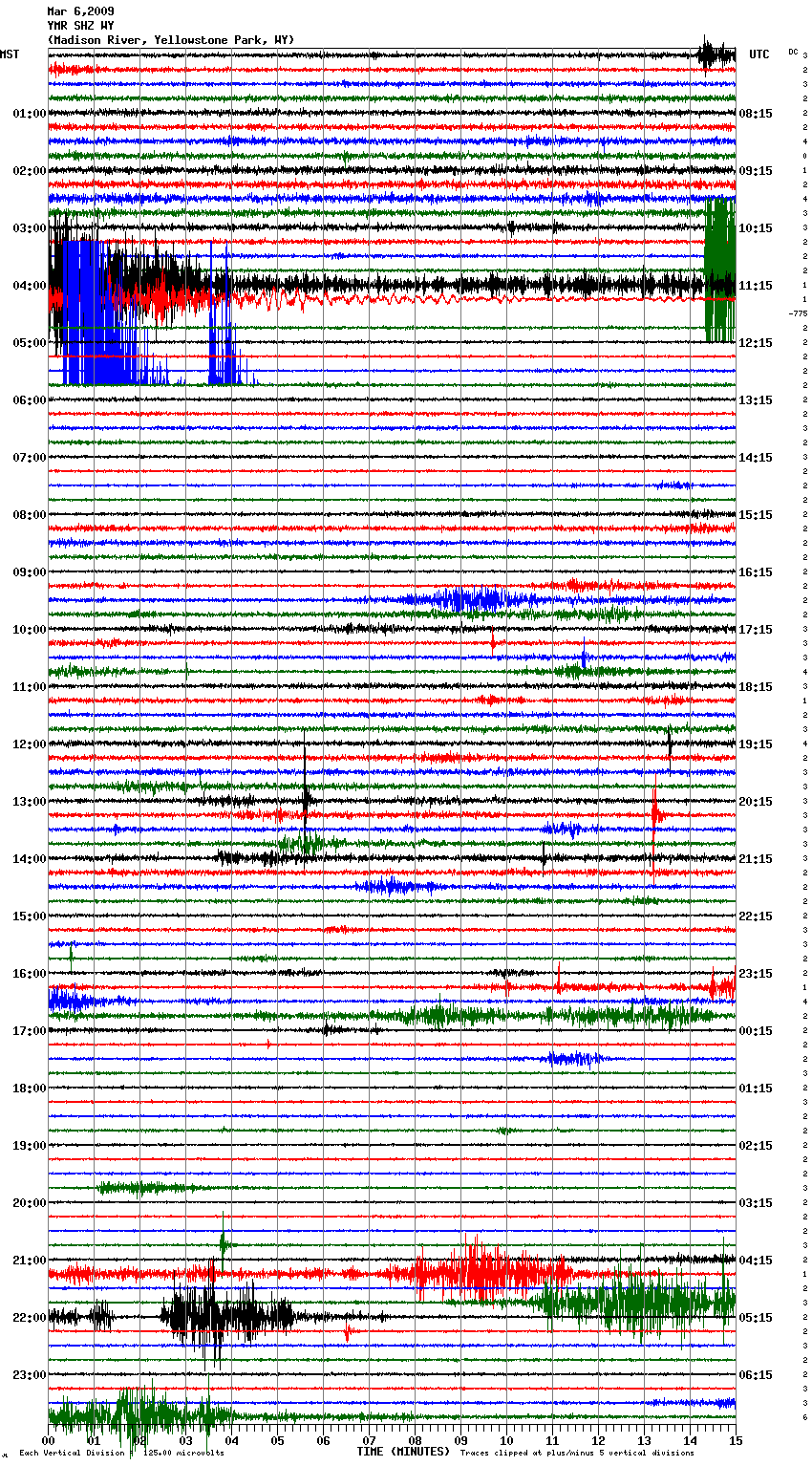Click the '09:00' MST hour label

coord(29,572)
